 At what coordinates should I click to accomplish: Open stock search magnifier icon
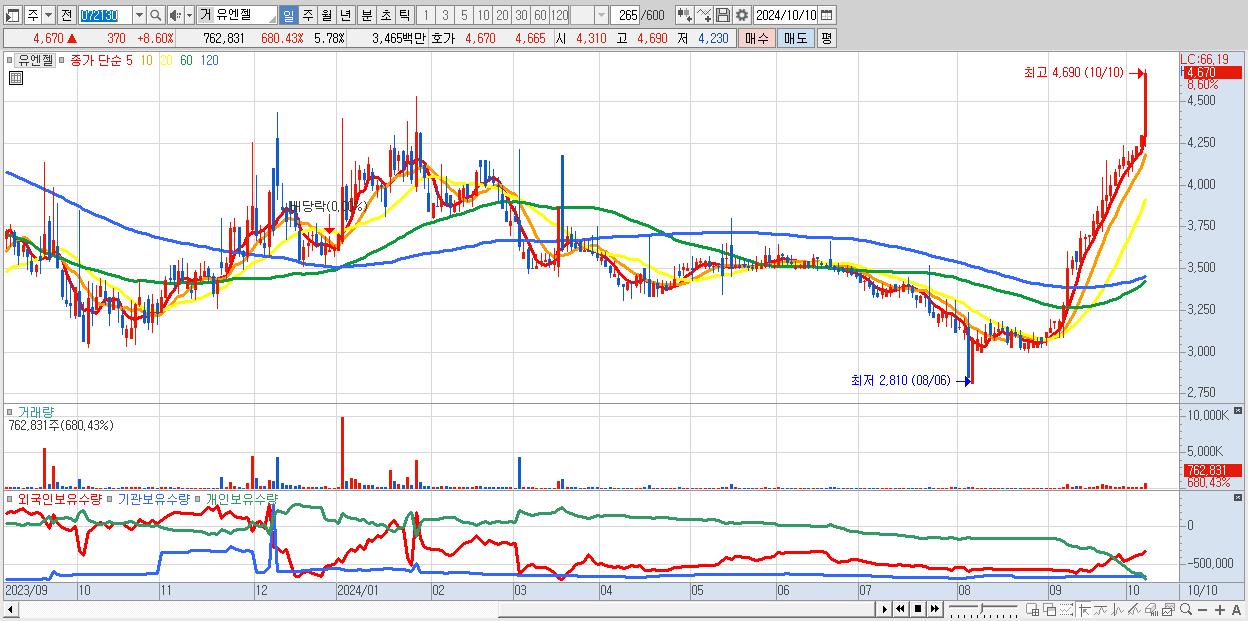click(155, 15)
